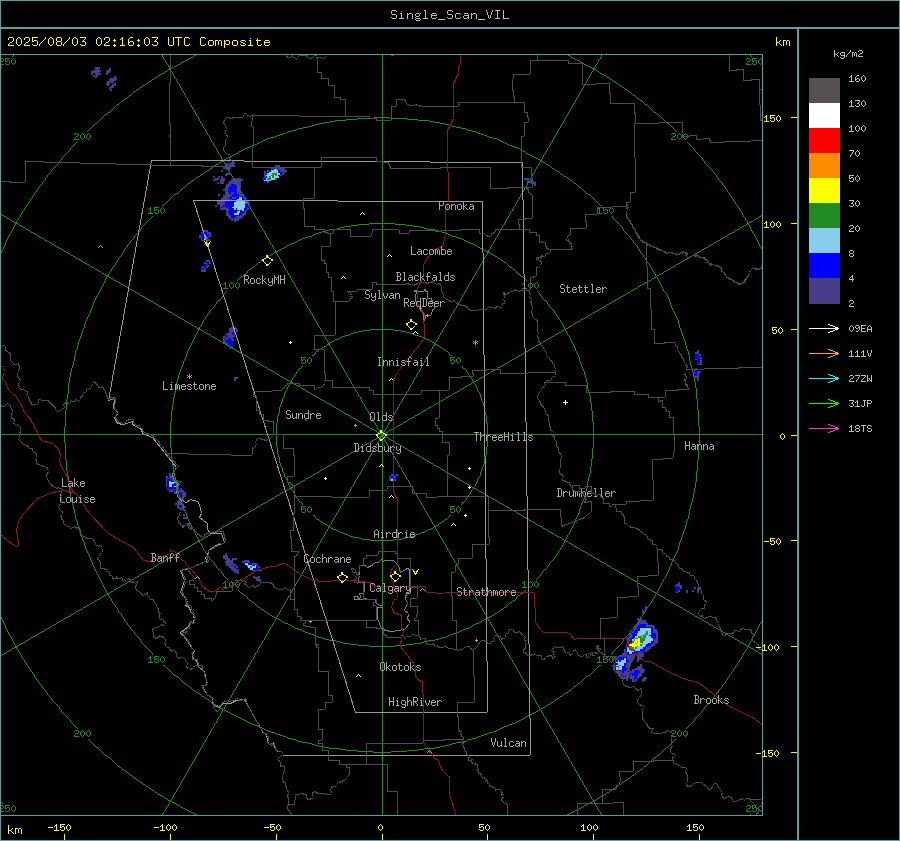Click the RockyMH label

tap(264, 280)
